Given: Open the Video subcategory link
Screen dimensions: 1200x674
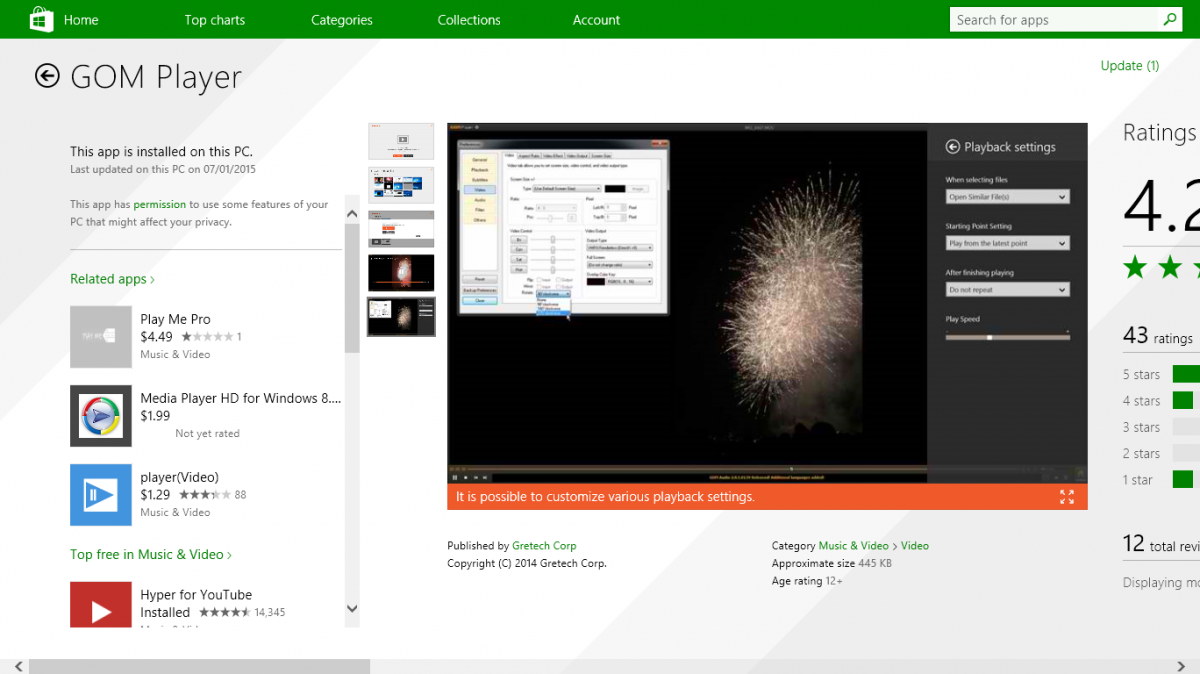Looking at the screenshot, I should (915, 546).
